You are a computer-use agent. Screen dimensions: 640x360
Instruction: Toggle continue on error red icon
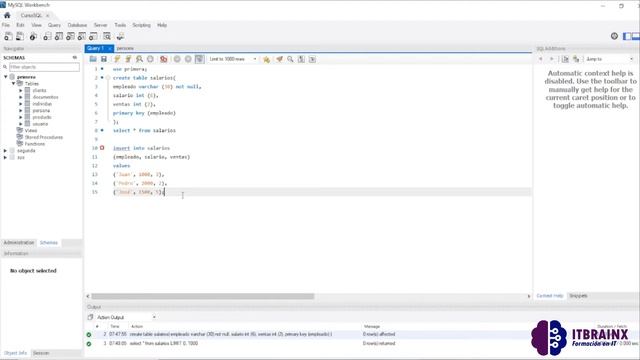coord(164,59)
